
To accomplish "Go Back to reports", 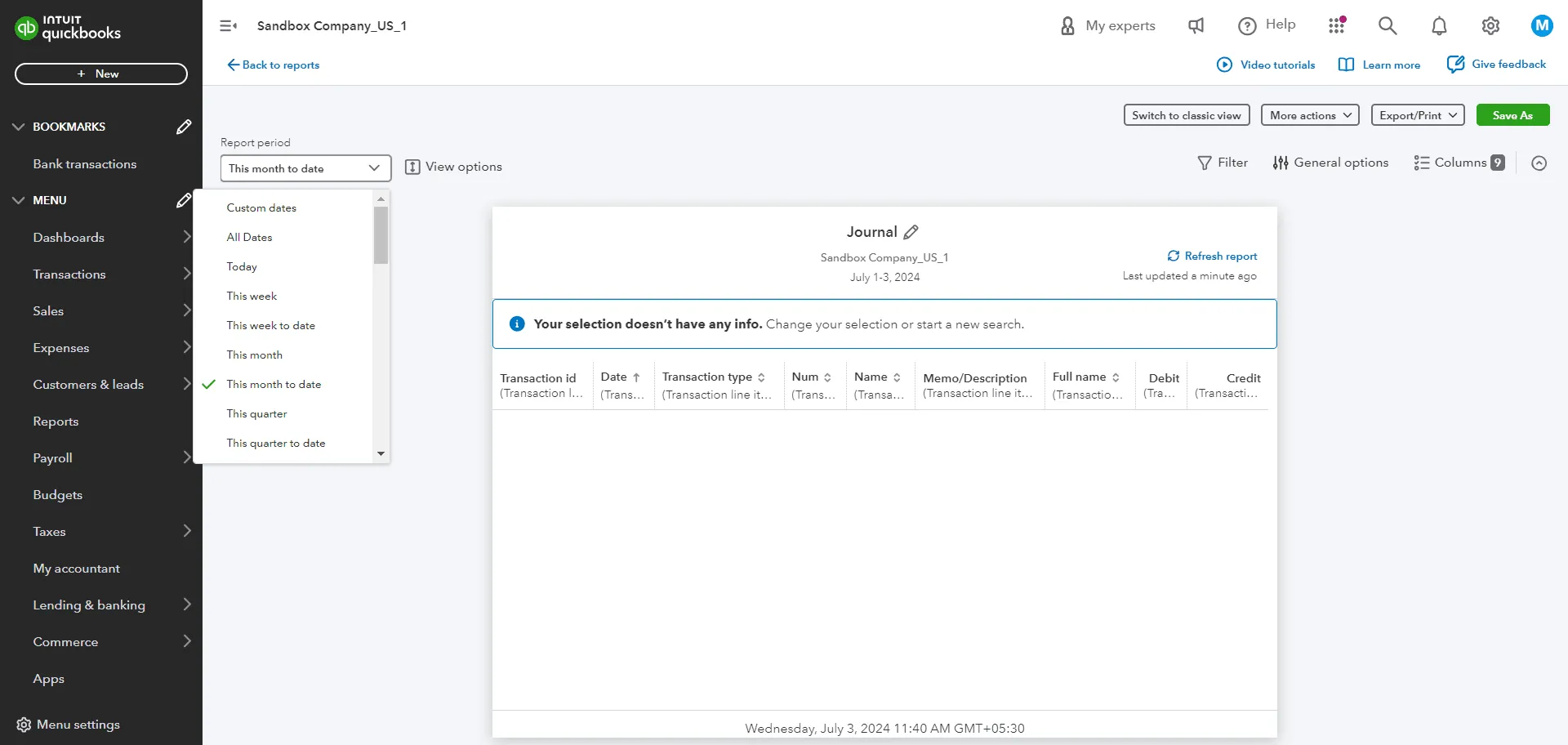I will click(274, 65).
